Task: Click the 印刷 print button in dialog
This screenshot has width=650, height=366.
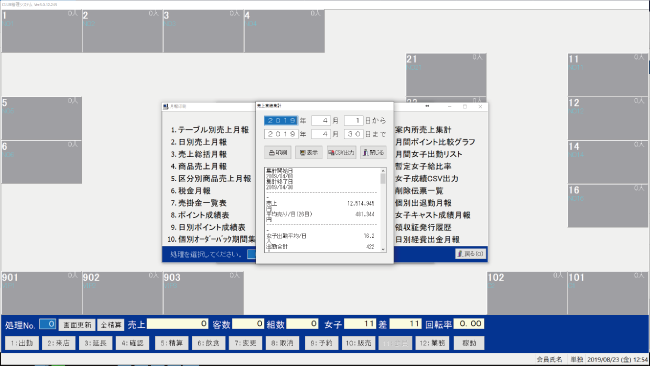Action: click(277, 153)
